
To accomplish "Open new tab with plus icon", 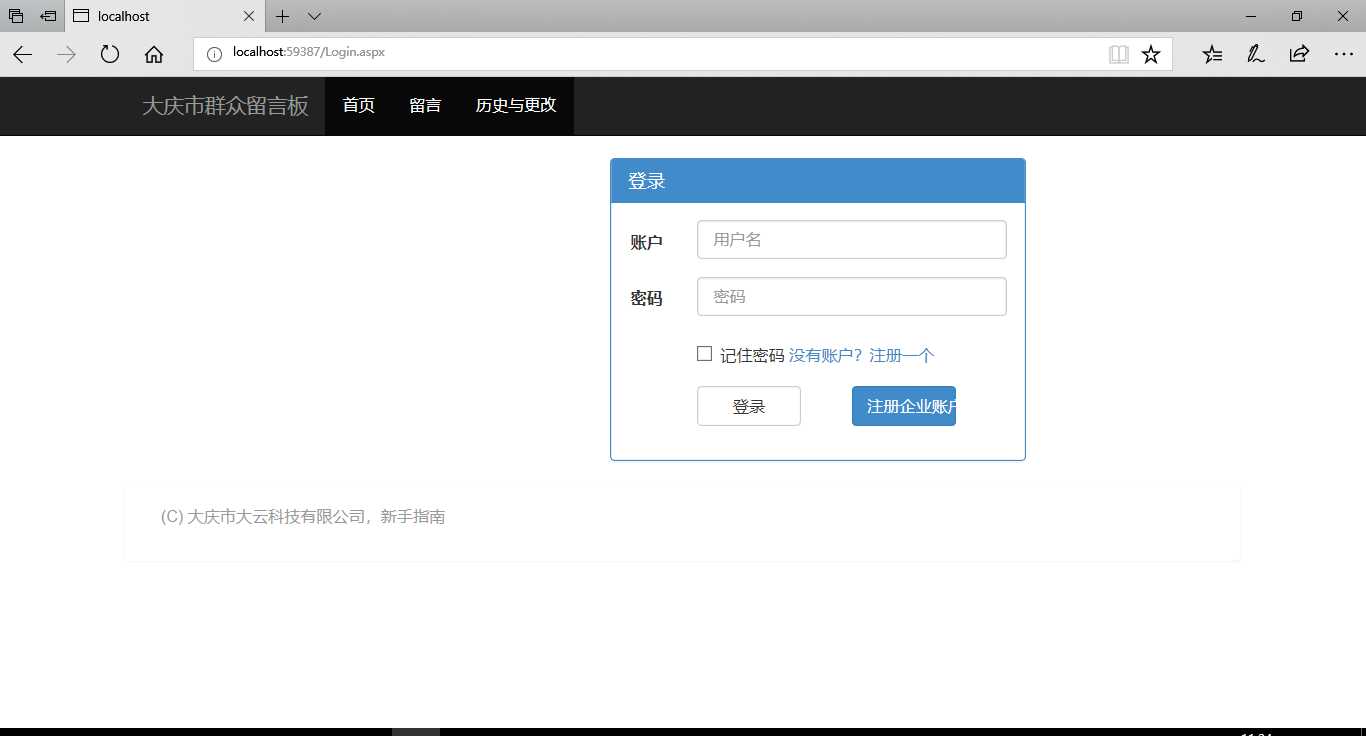I will tap(283, 16).
